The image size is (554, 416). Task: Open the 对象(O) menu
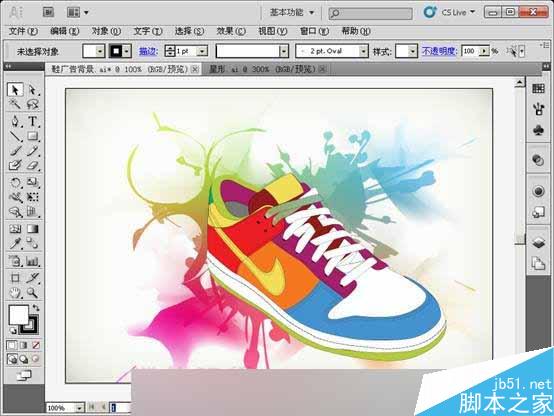click(106, 31)
